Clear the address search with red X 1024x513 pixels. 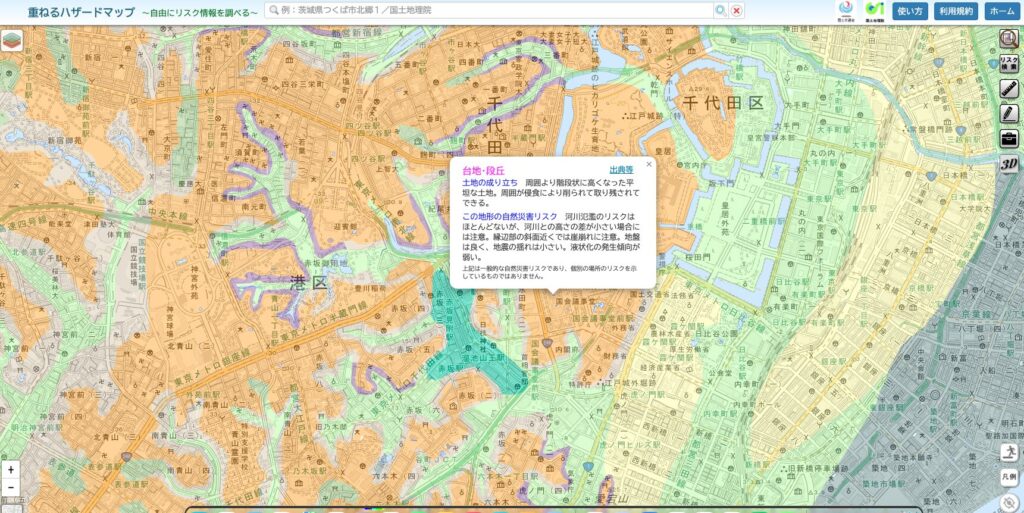click(736, 10)
